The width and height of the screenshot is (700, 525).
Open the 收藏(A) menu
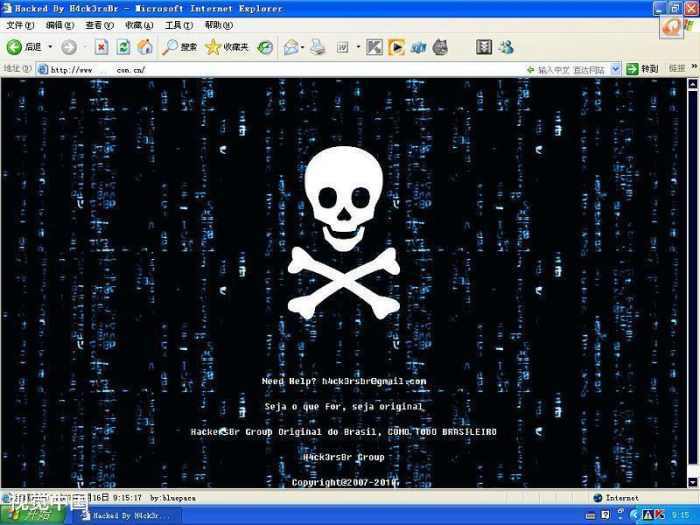click(139, 25)
